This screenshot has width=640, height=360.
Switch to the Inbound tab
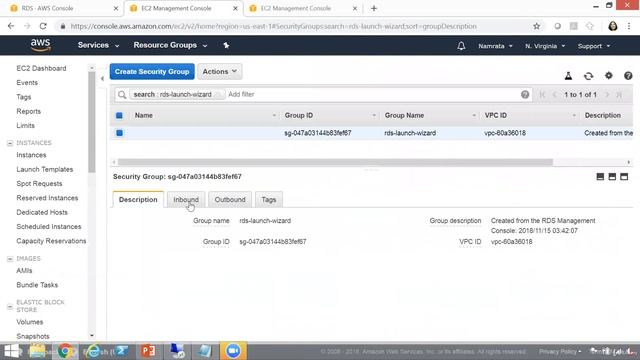pos(186,200)
